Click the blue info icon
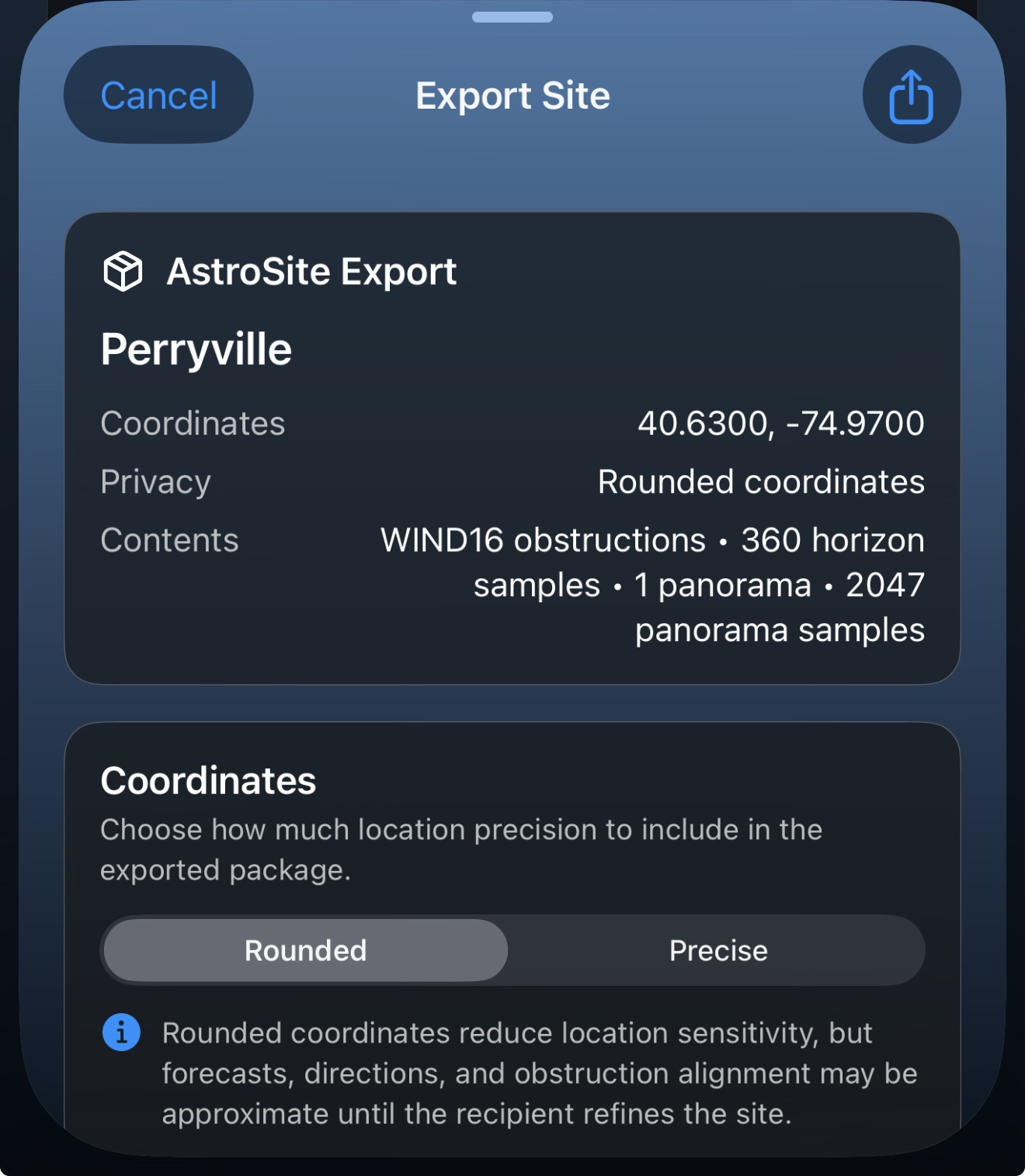1025x1176 pixels. (121, 1032)
